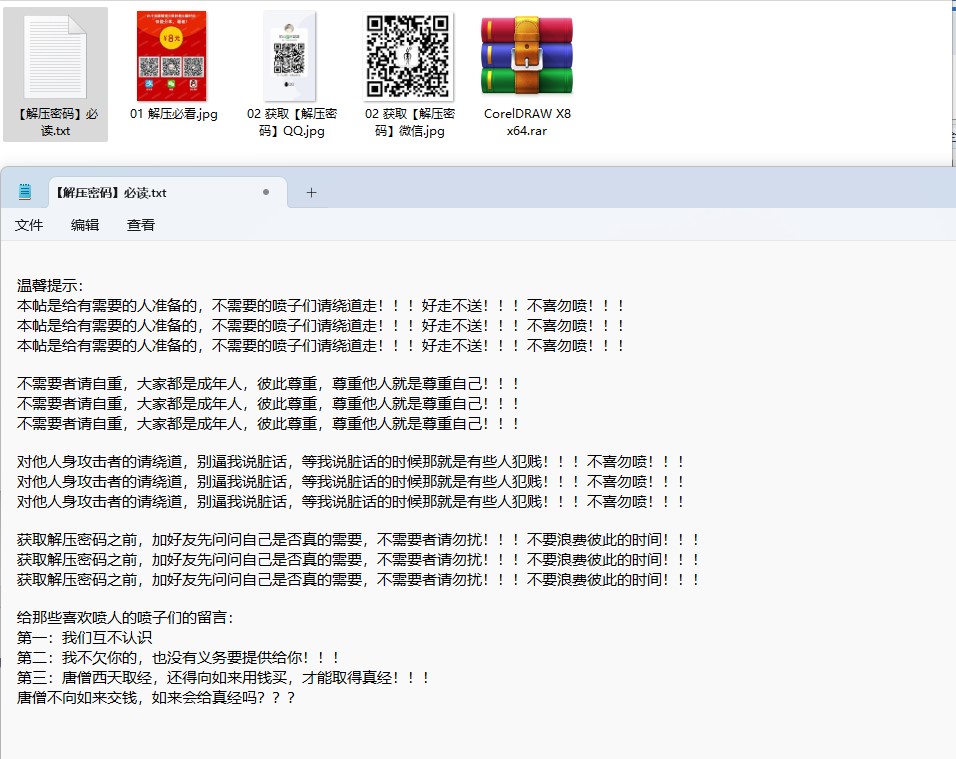Screen dimensions: 956x759
Task: Click the 温馨提示: line in Notepad
Action: tap(50, 285)
